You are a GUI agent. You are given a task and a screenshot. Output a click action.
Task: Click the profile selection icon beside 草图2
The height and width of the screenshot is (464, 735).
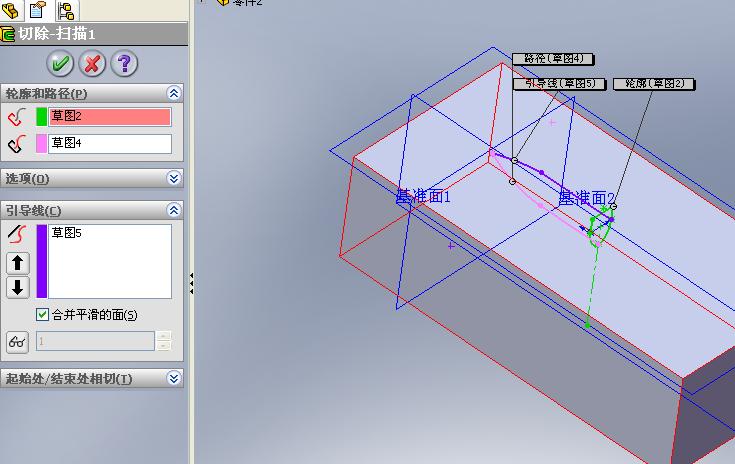17,117
